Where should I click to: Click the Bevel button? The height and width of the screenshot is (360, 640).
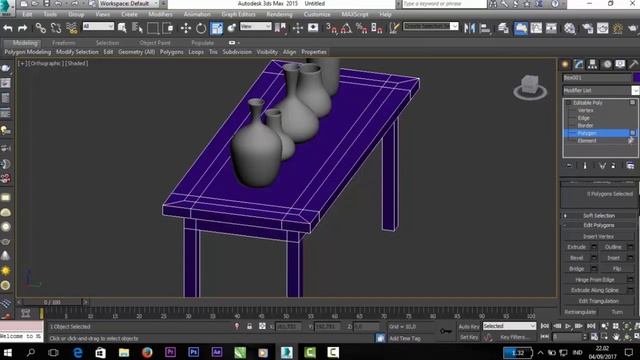click(577, 258)
